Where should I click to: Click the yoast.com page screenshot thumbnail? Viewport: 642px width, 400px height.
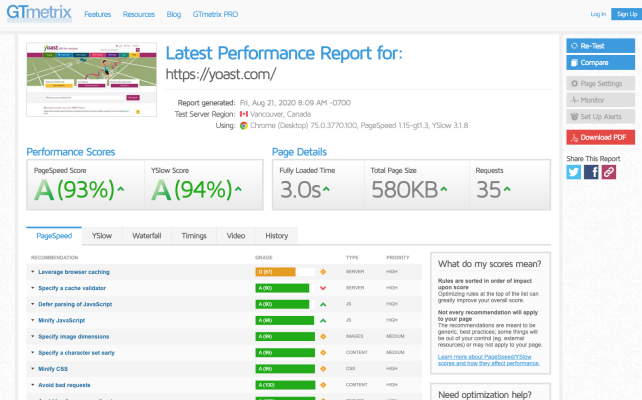pos(91,85)
